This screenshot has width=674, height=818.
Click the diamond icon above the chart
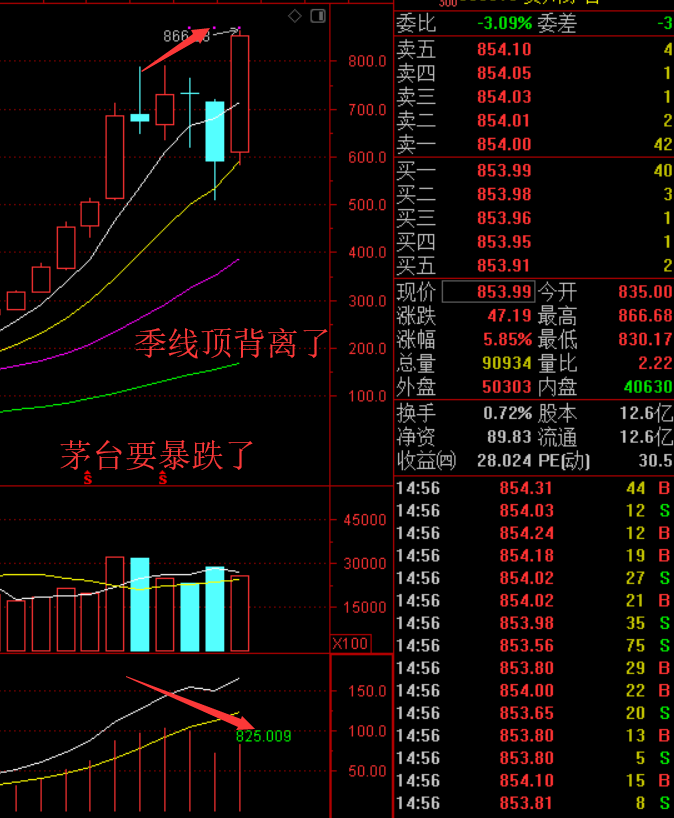click(295, 16)
